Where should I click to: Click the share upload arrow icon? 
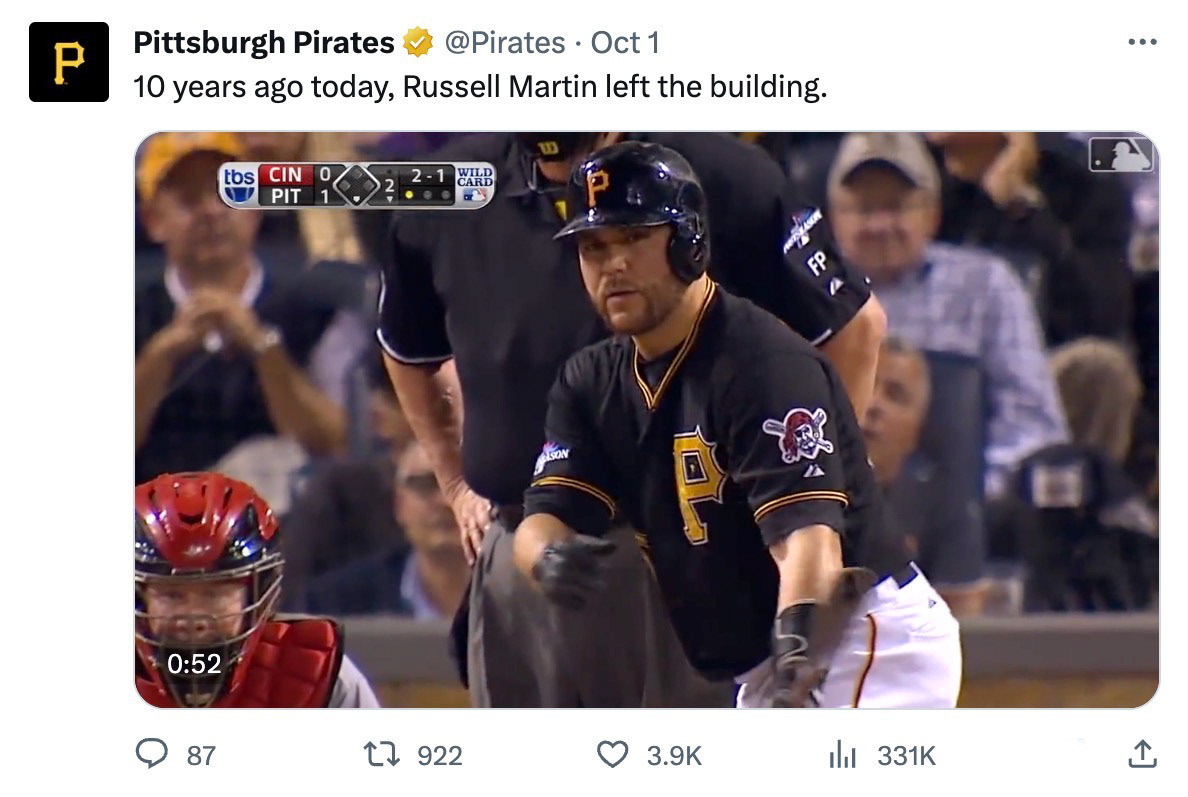pos(1141,754)
